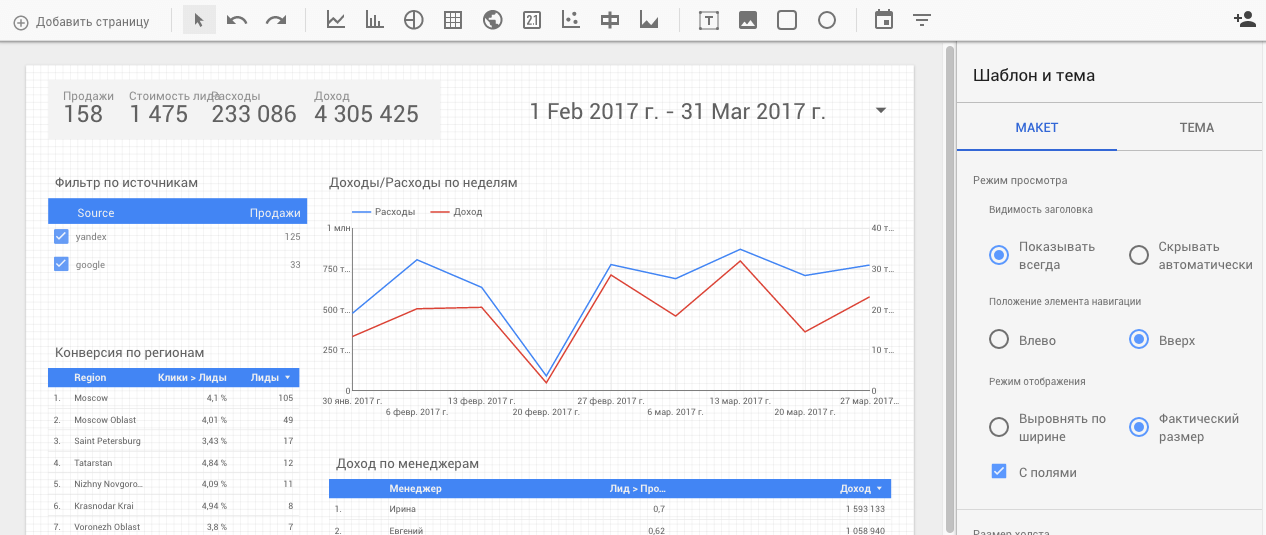Image resolution: width=1266 pixels, height=535 pixels.
Task: Toggle the 'С полями' checkbox
Action: click(998, 472)
